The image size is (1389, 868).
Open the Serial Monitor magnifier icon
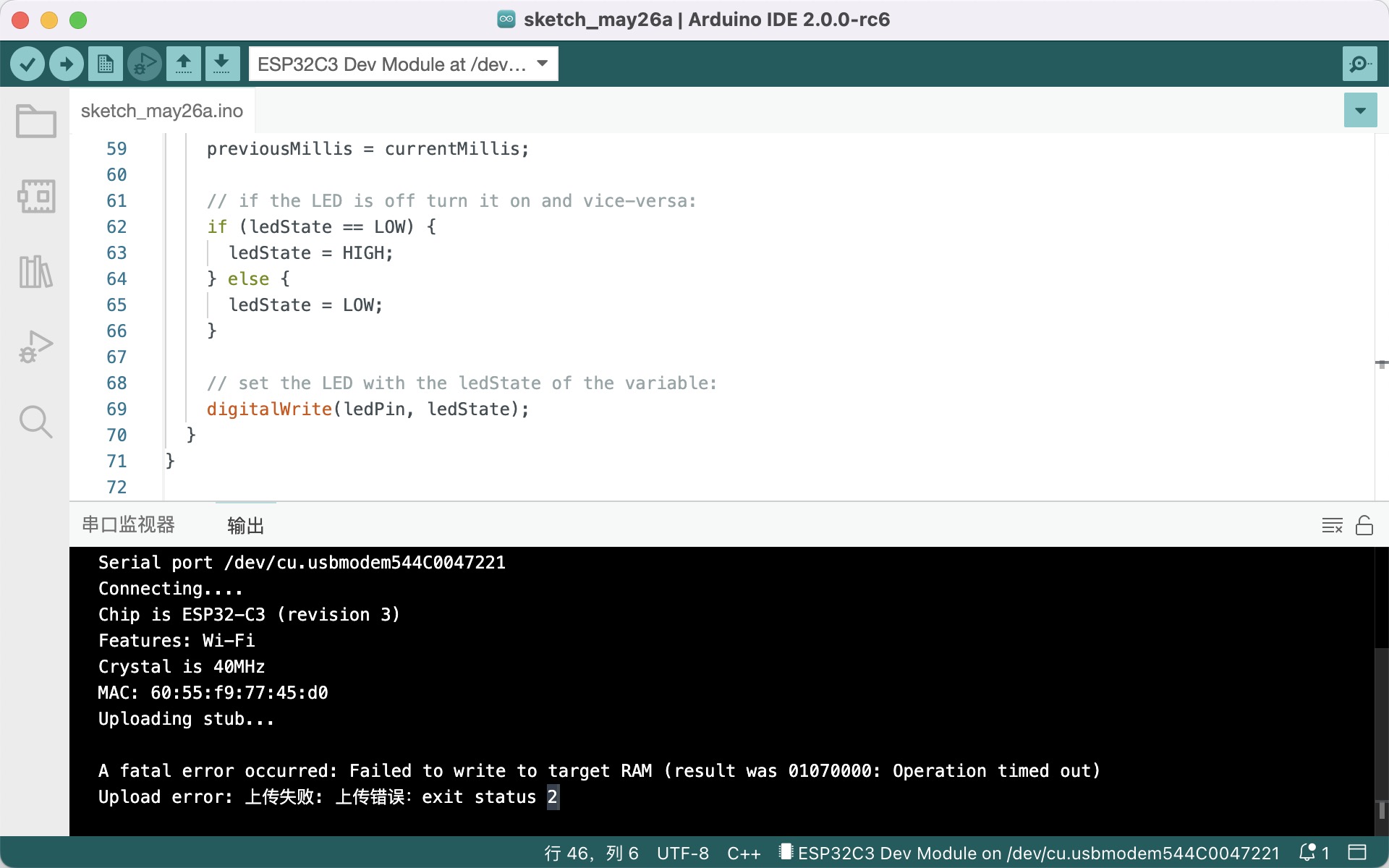pyautogui.click(x=1360, y=64)
